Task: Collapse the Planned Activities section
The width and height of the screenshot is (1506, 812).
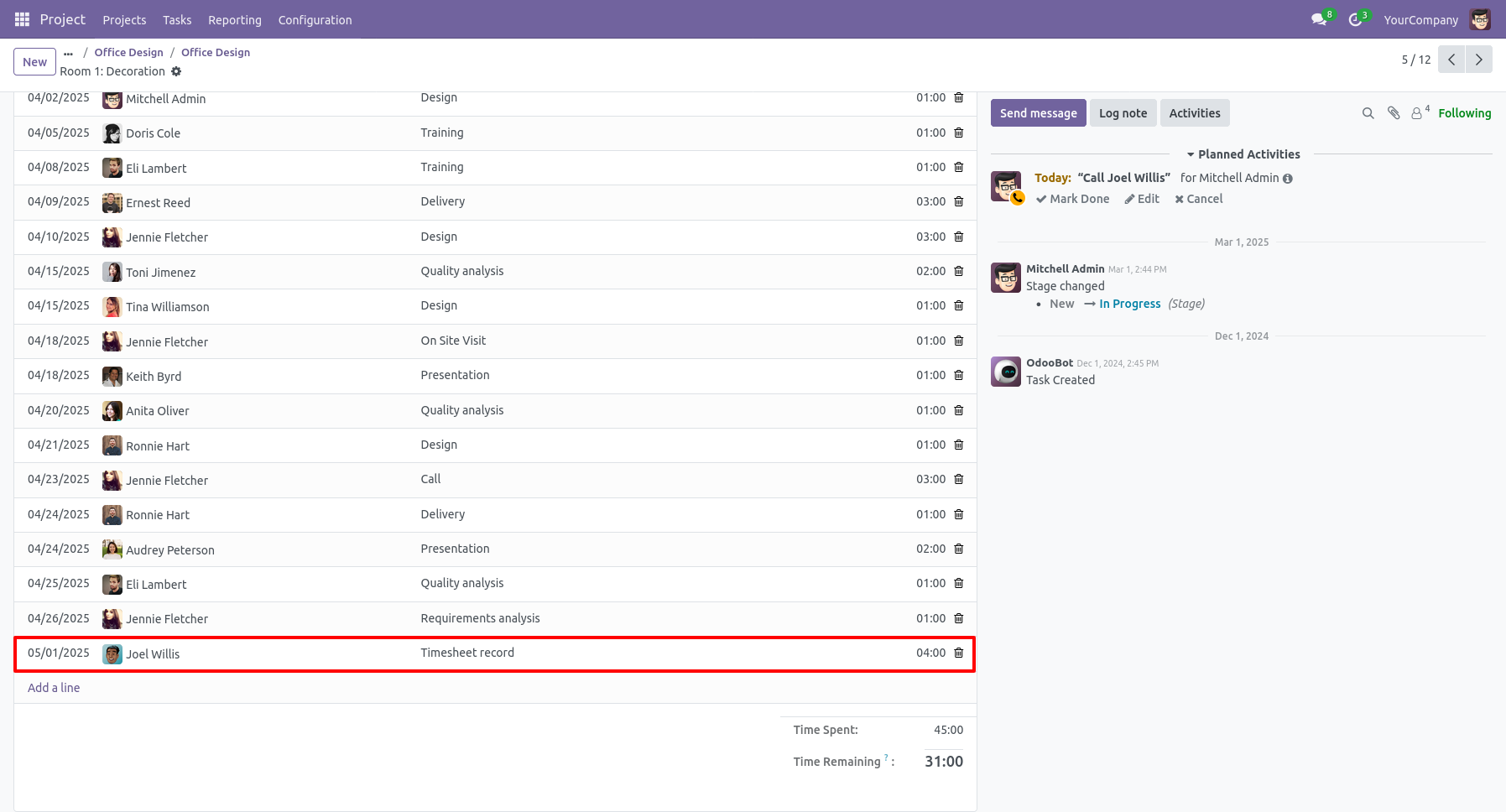Action: coord(1243,154)
